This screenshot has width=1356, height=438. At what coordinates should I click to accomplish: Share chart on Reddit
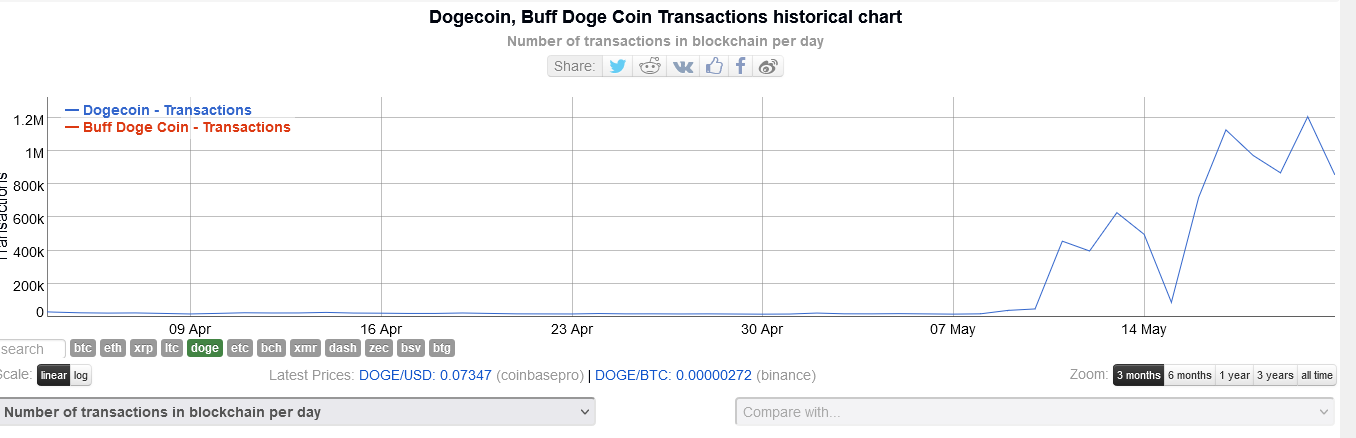(x=651, y=66)
